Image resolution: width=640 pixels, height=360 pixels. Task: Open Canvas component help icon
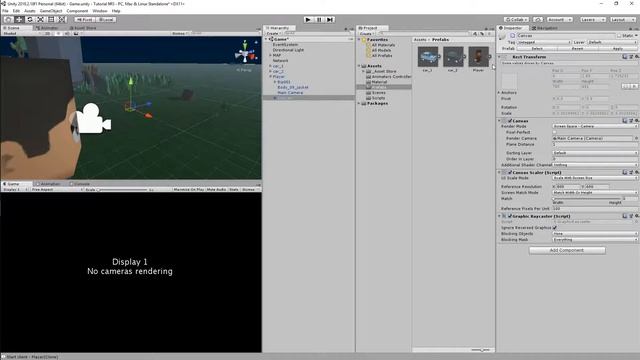[624, 121]
